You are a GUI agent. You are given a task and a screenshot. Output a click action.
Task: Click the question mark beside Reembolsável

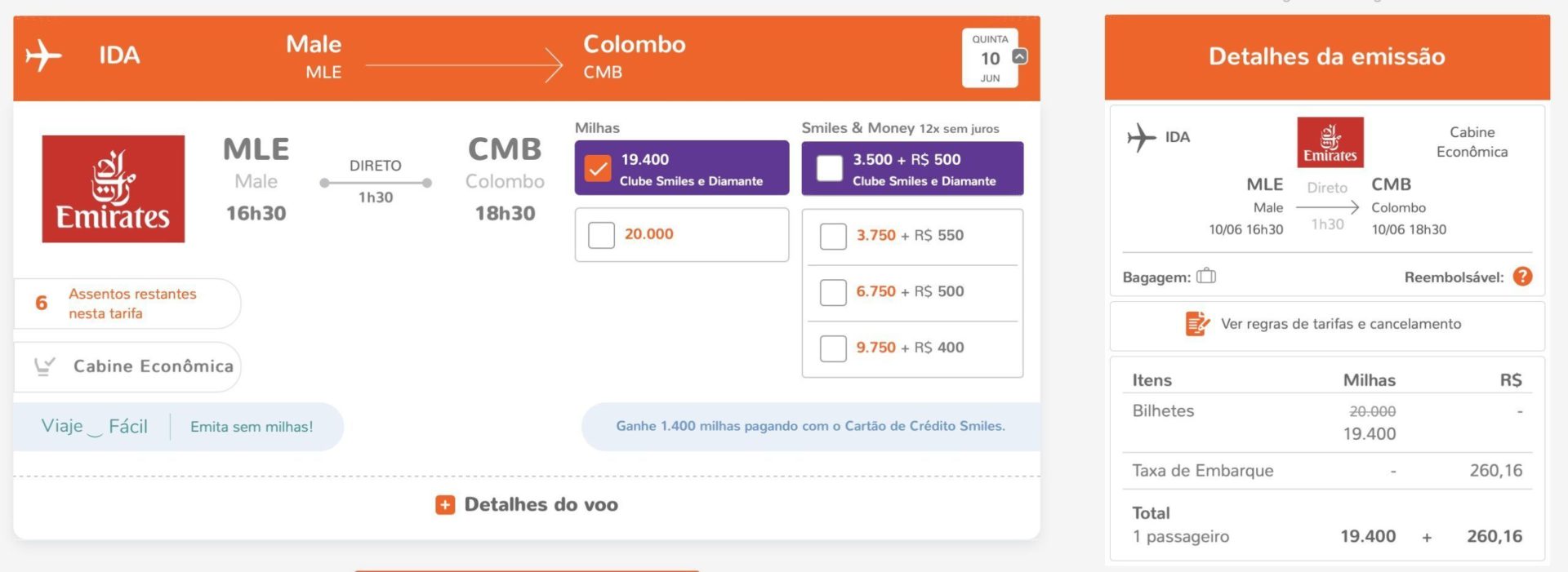pos(1522,277)
